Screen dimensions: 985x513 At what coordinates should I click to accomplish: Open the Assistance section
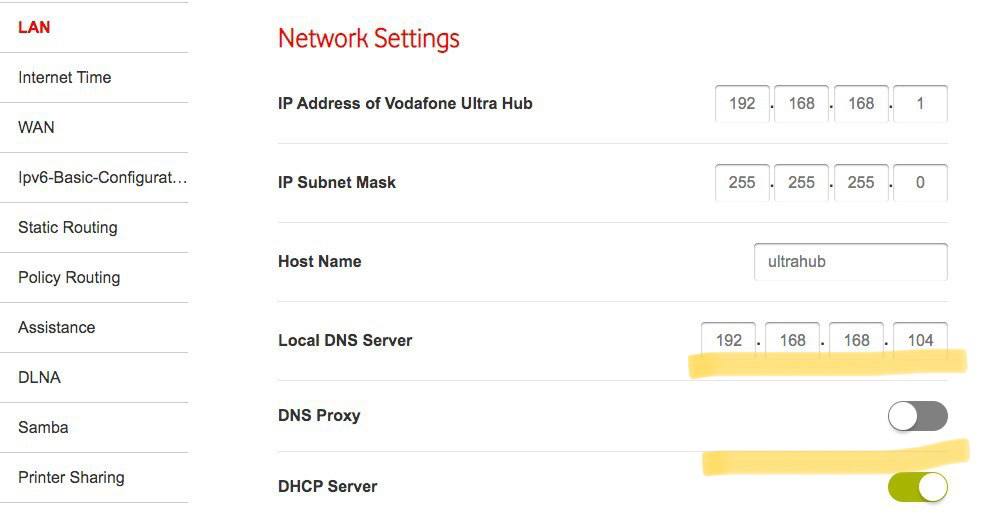coord(57,327)
